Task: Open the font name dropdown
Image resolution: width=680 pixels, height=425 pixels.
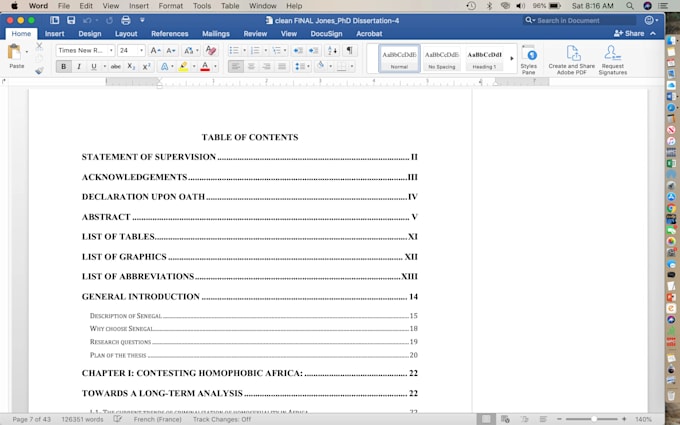Action: click(x=111, y=51)
